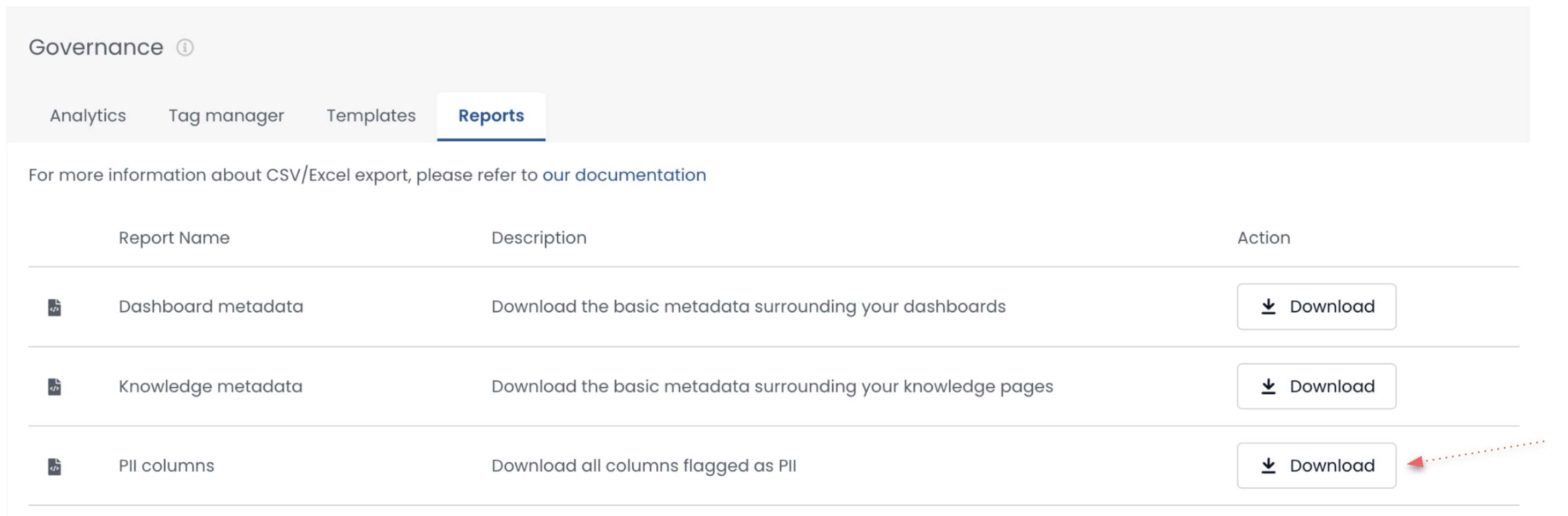
Task: Click the Knowledge metadata file icon
Action: tap(55, 387)
